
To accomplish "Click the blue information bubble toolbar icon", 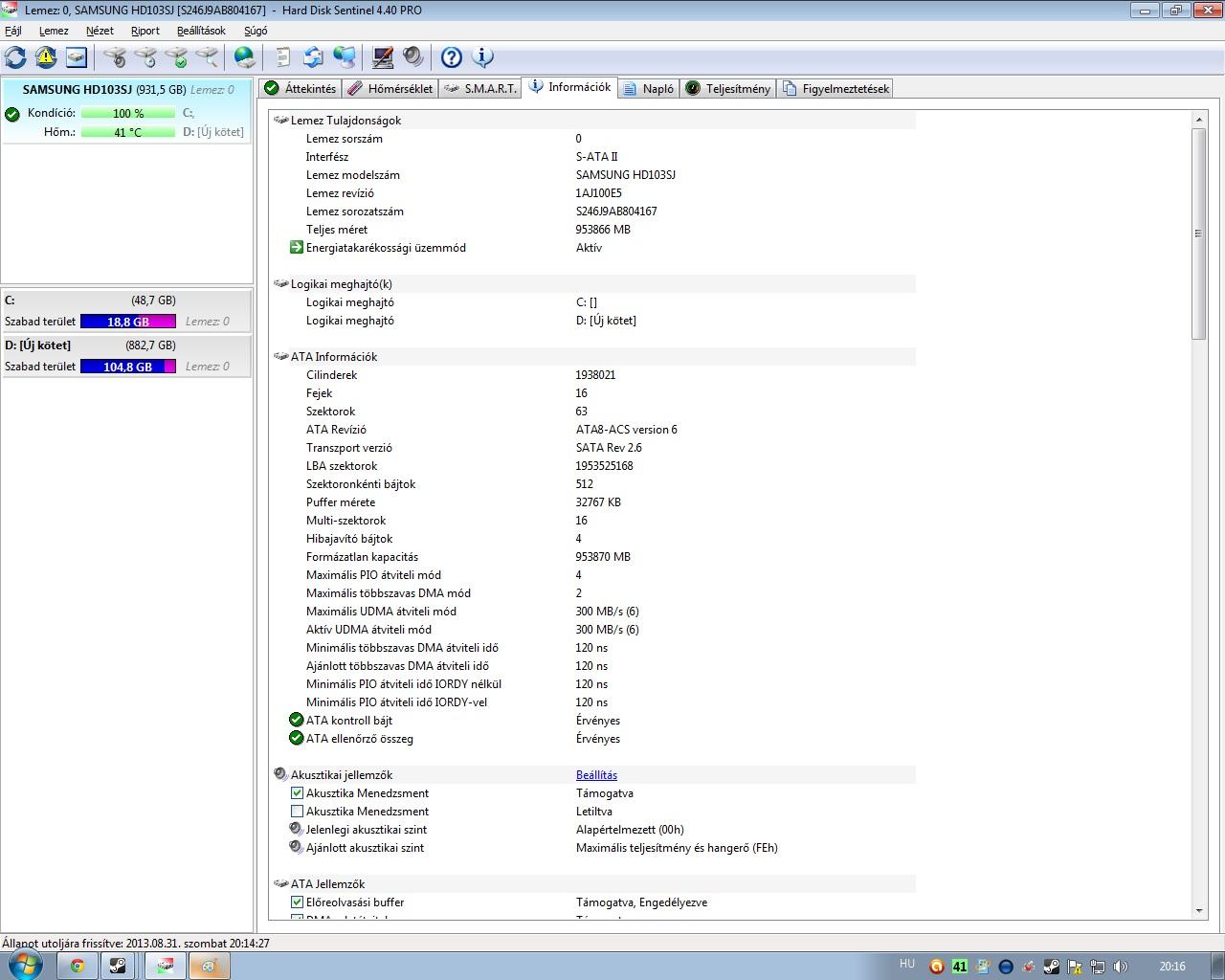I will point(482,57).
